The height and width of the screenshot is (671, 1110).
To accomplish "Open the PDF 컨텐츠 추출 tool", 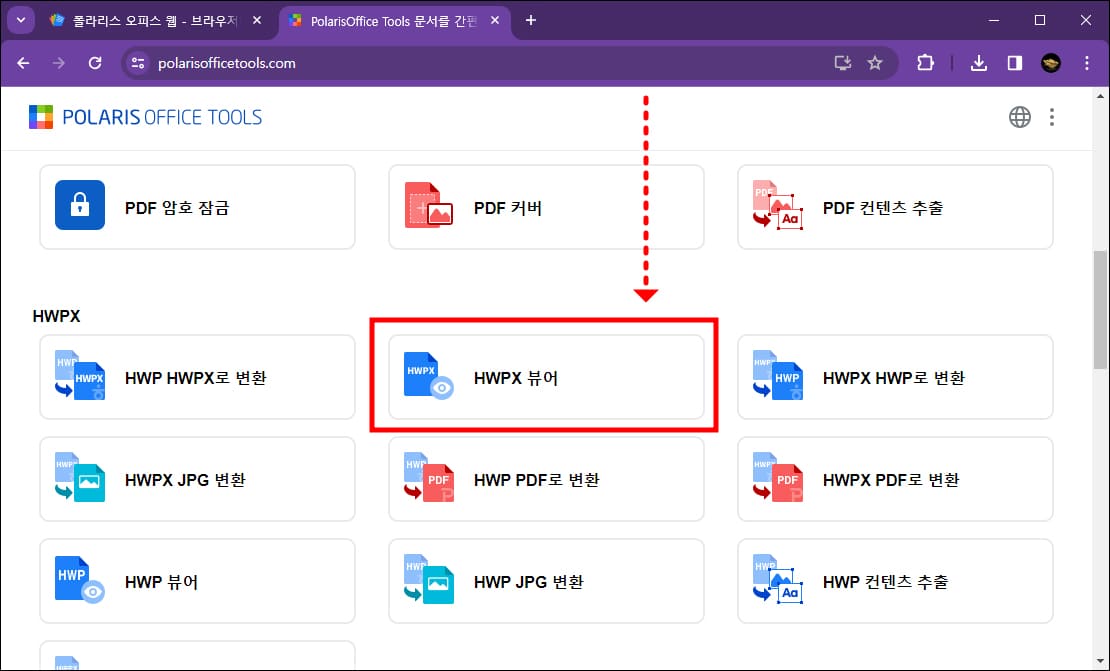I will [x=895, y=207].
